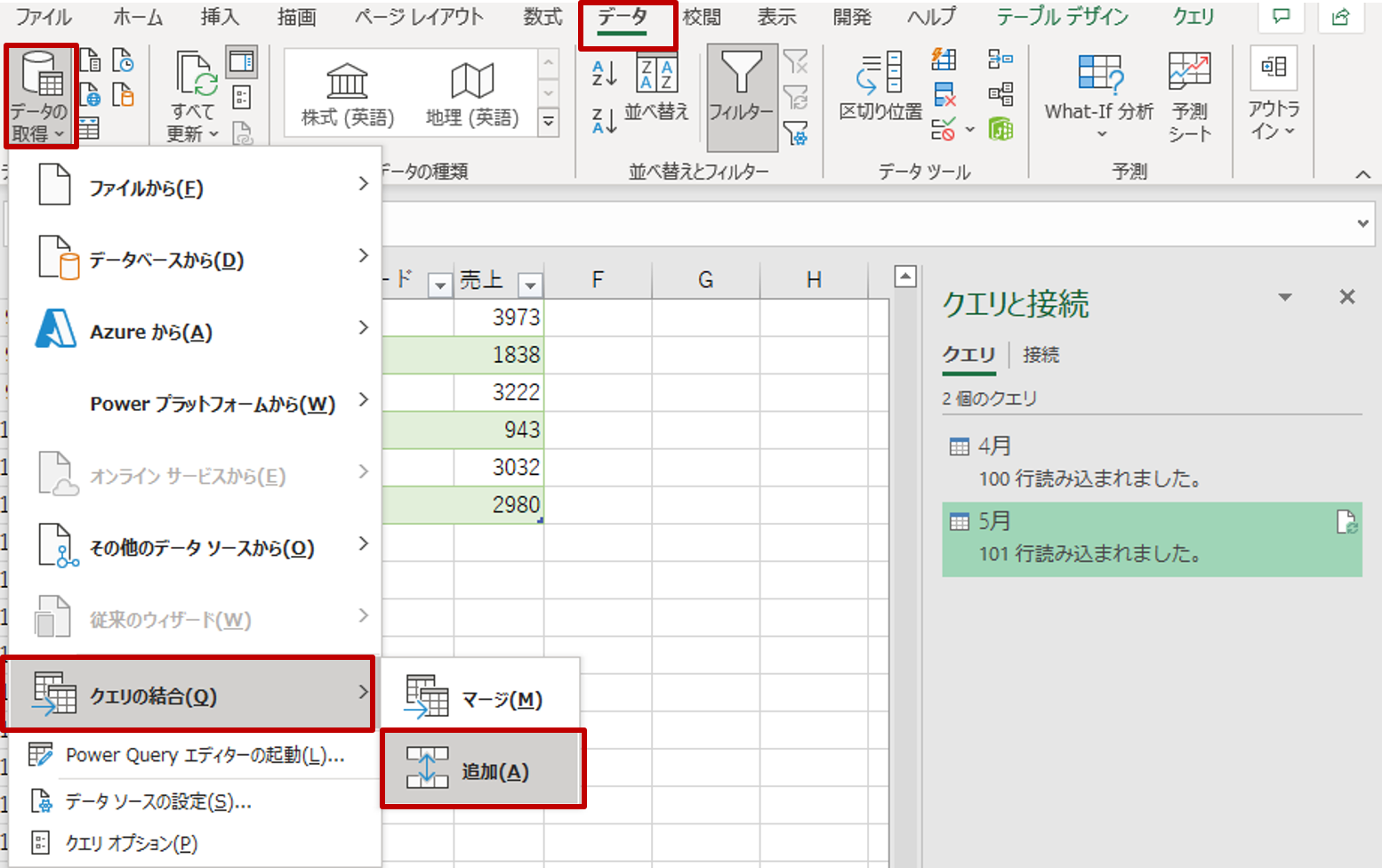This screenshot has width=1382, height=868.
Task: Expand Power プラットフォームから(W) submenu
Action: pos(195,403)
